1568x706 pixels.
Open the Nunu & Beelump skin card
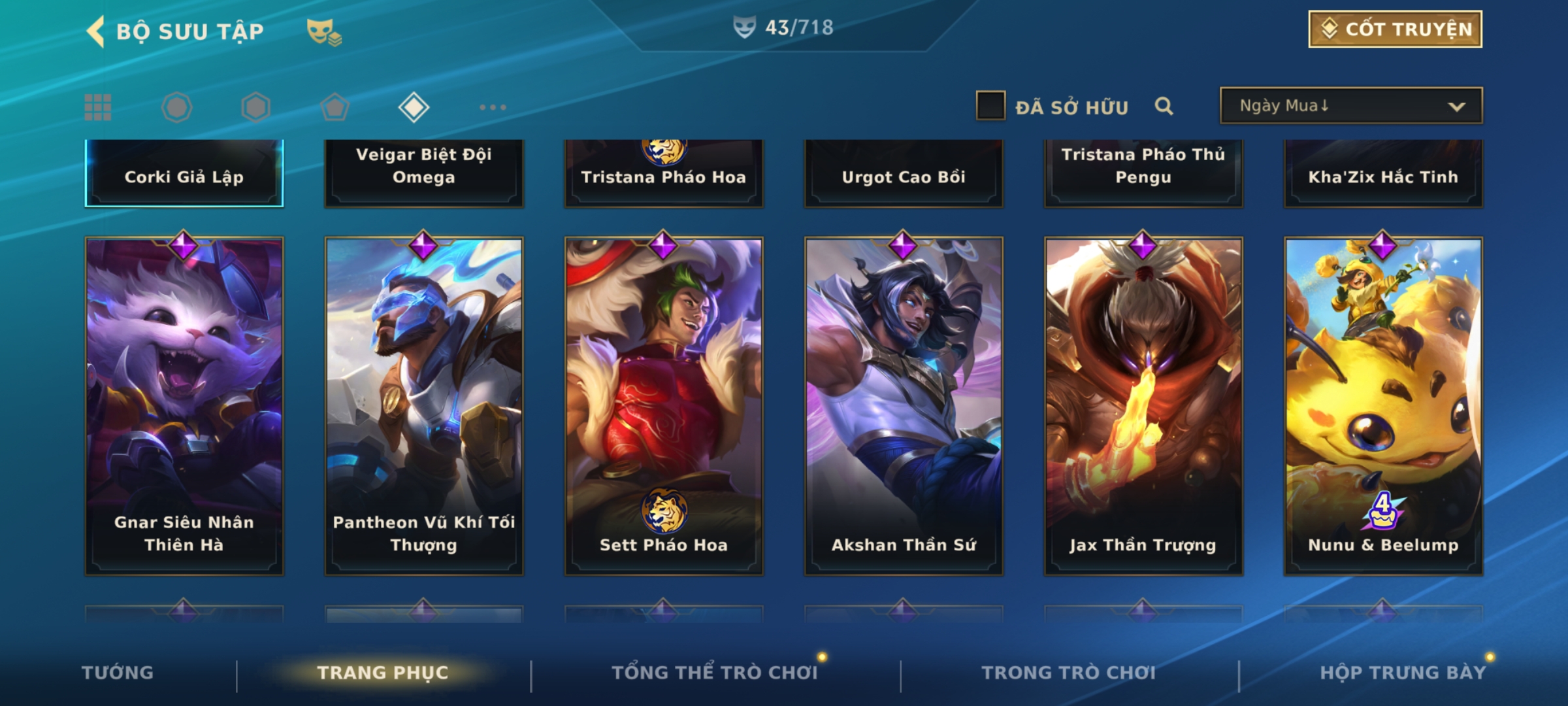pyautogui.click(x=1383, y=406)
